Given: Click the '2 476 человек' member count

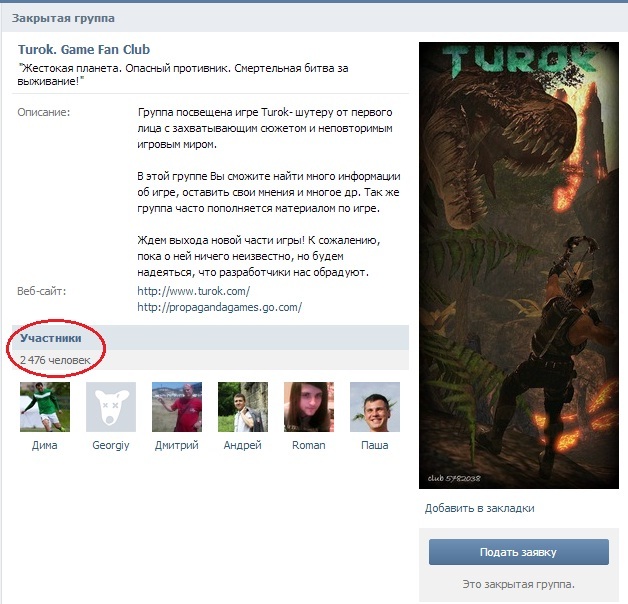Looking at the screenshot, I should point(55,360).
